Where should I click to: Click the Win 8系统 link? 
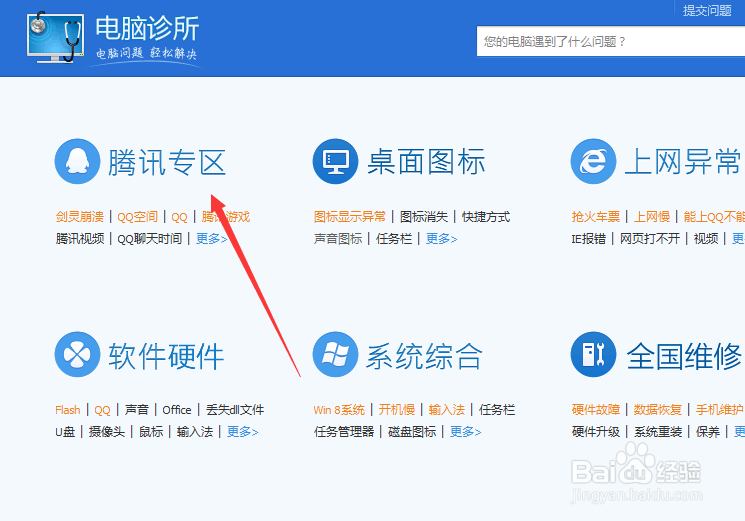coord(339,410)
